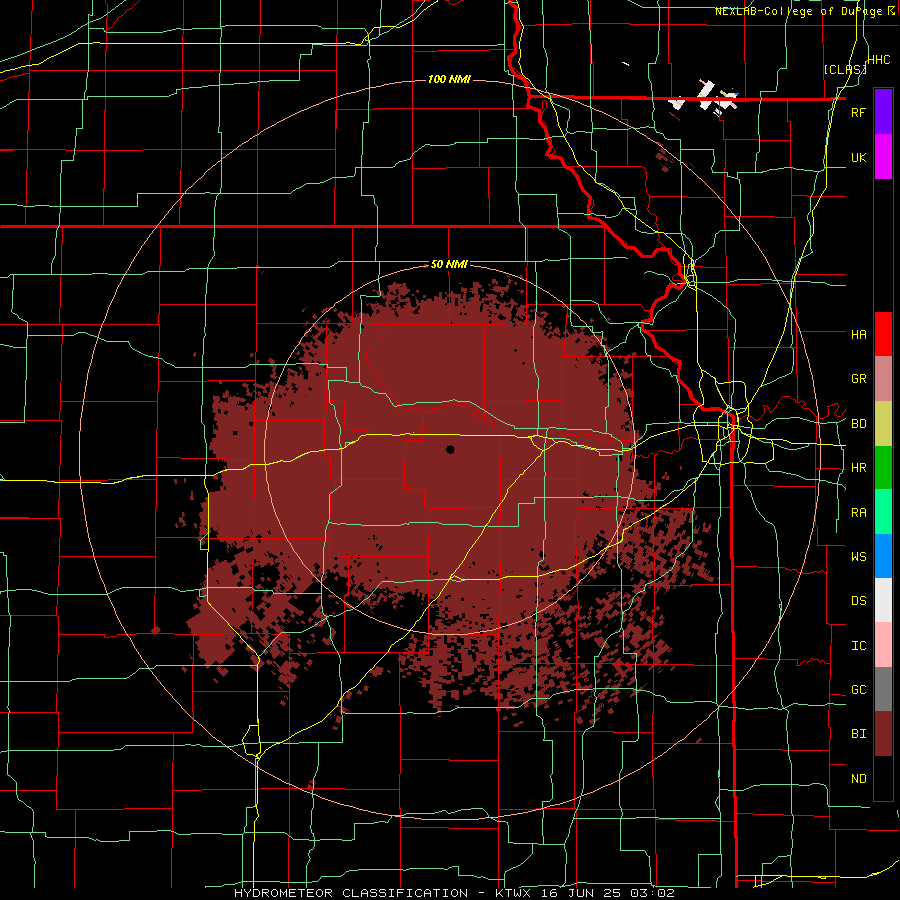Click the UK magenta color swatch in legend
The height and width of the screenshot is (900, 900).
883,157
